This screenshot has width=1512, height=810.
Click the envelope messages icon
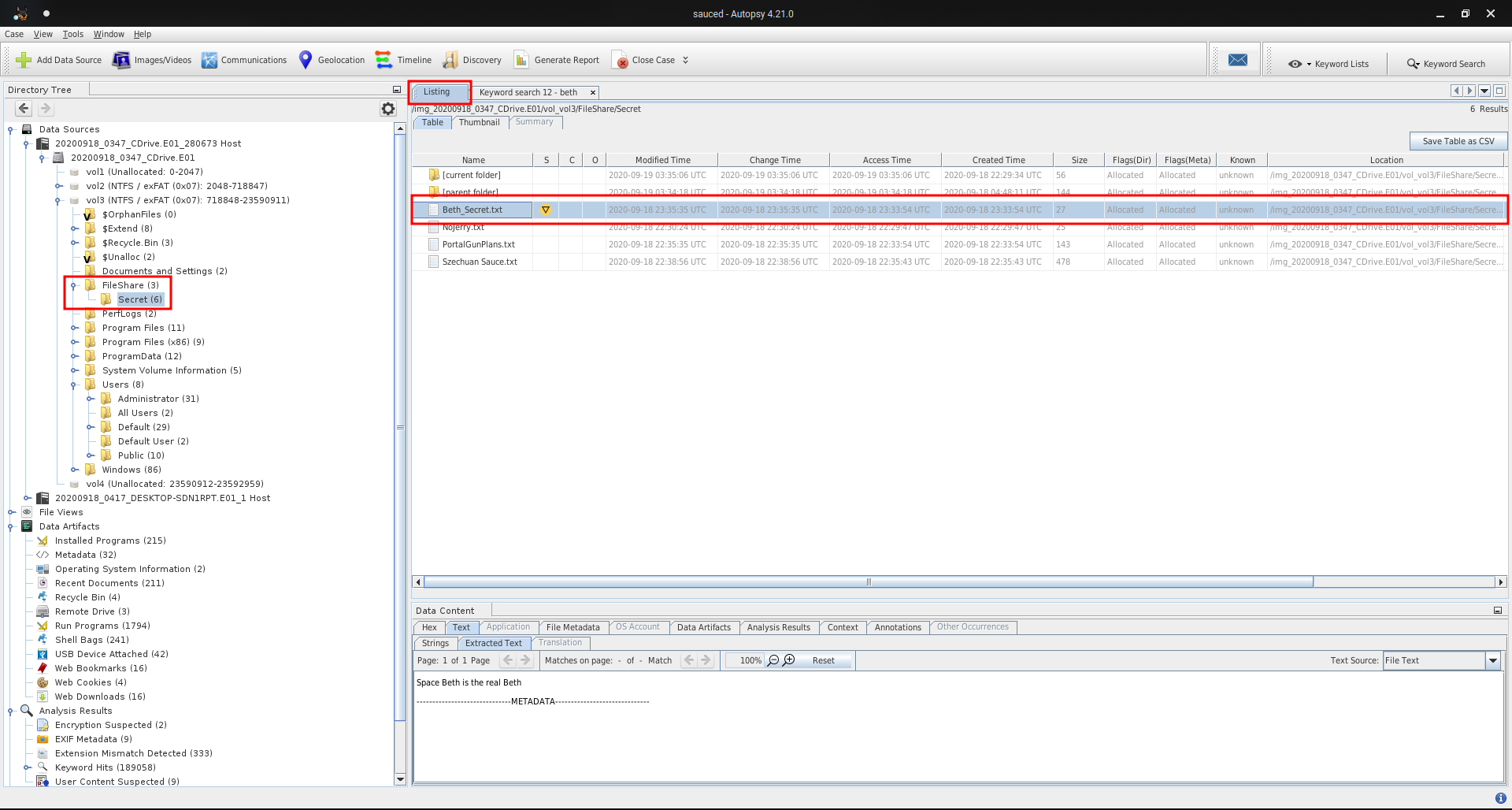[x=1237, y=60]
